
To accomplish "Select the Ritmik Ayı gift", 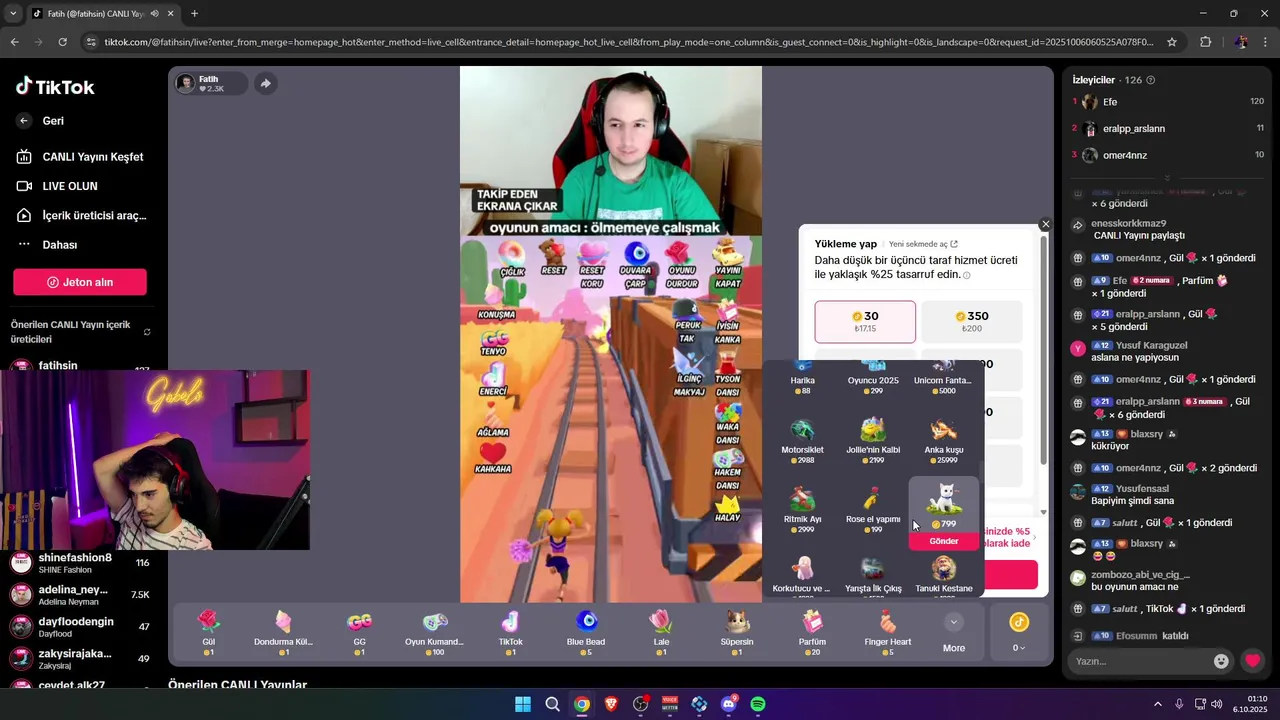I will point(802,509).
